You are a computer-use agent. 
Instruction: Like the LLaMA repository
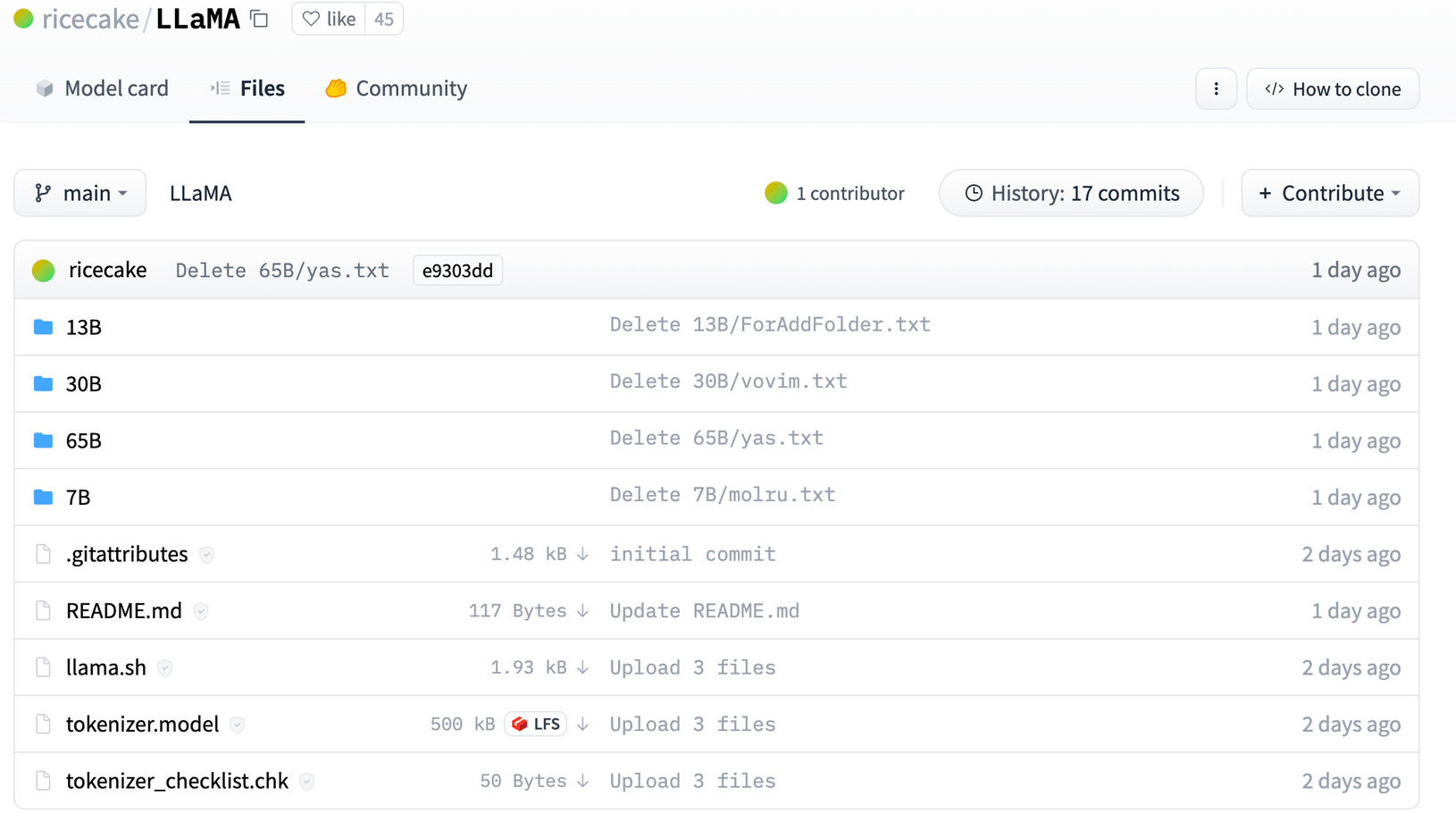(x=329, y=19)
